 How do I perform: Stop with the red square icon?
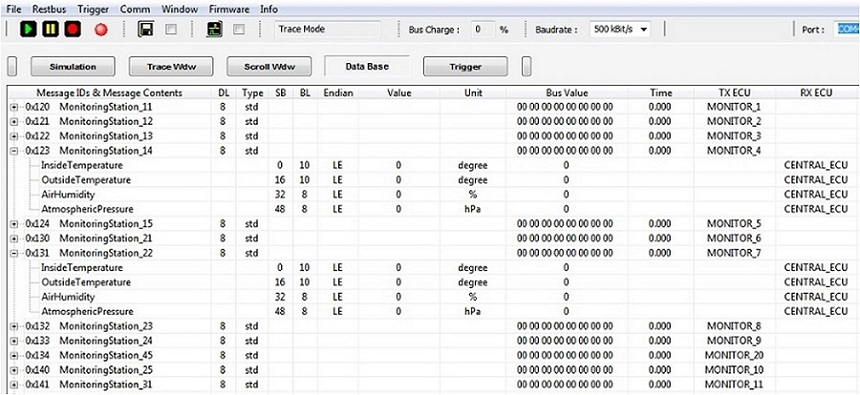[x=73, y=29]
